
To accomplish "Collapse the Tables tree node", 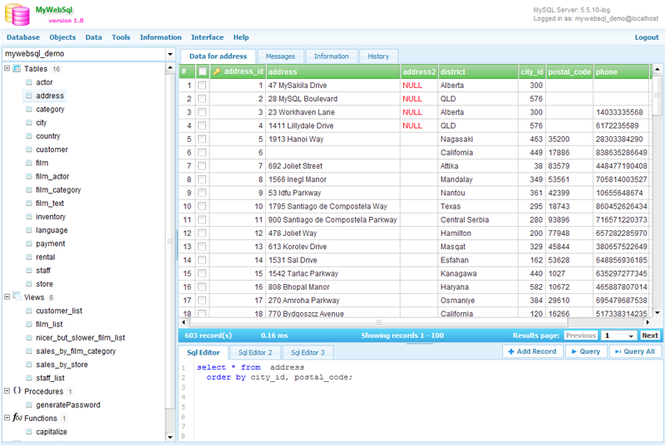I will (x=7, y=68).
